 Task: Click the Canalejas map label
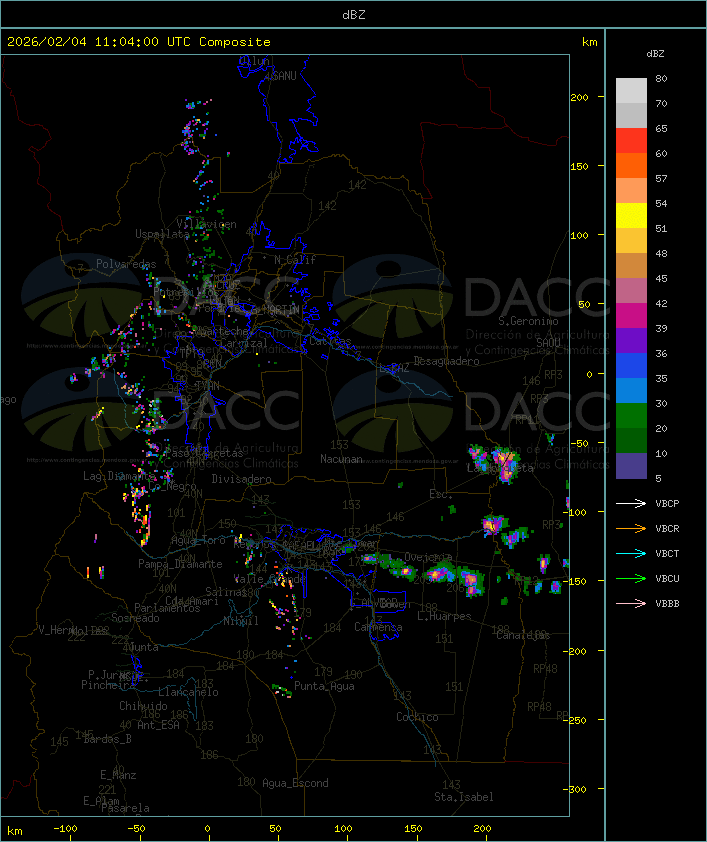[x=523, y=635]
